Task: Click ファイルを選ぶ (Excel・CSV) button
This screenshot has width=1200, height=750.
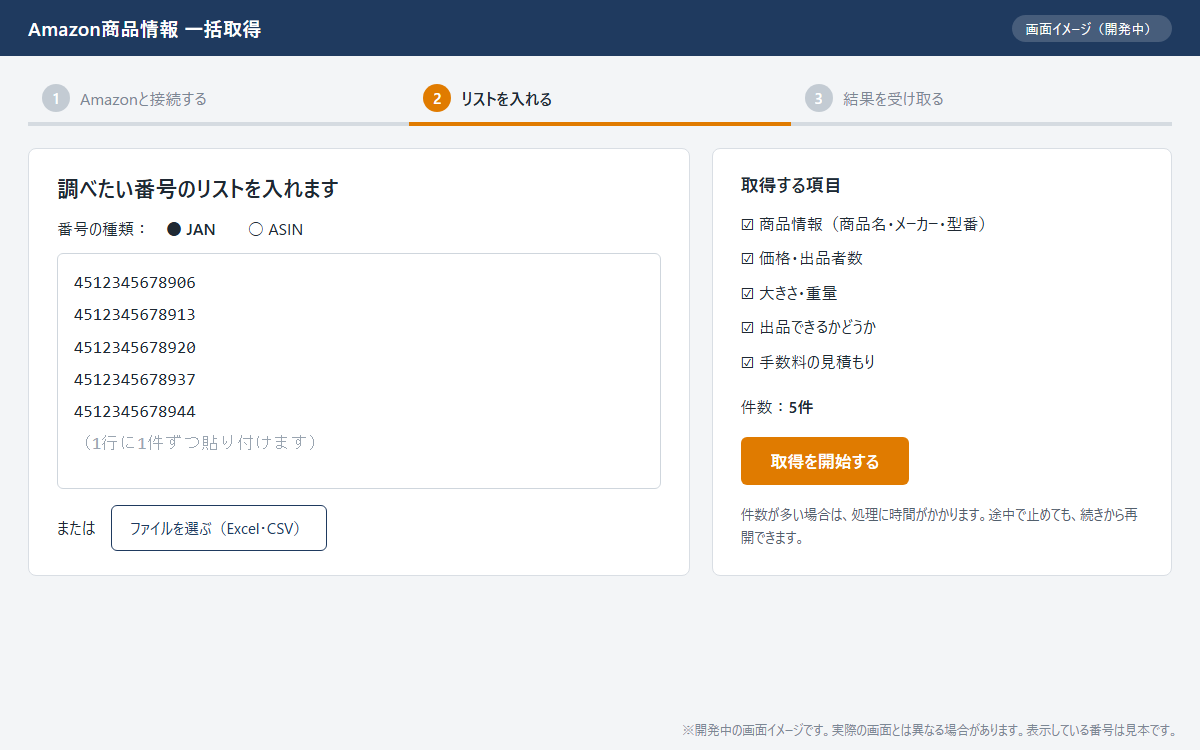Action: click(219, 528)
